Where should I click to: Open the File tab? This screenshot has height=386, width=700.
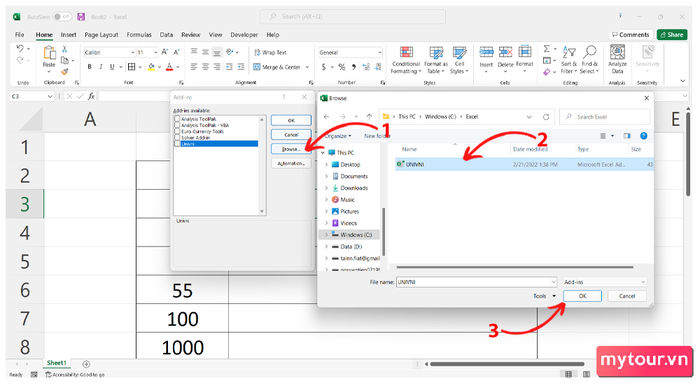[x=20, y=35]
